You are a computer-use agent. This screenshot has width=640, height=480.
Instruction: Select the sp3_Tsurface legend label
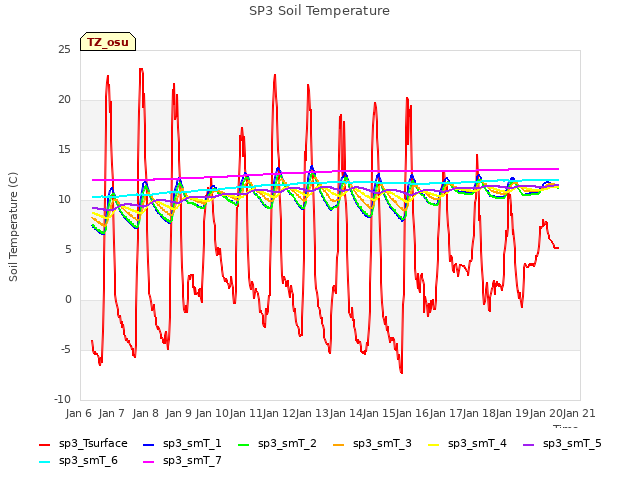93,444
